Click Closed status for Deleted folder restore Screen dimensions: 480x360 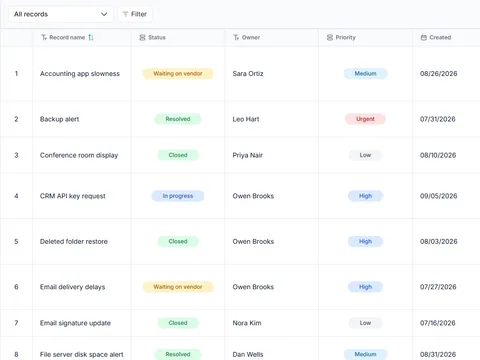coord(178,241)
